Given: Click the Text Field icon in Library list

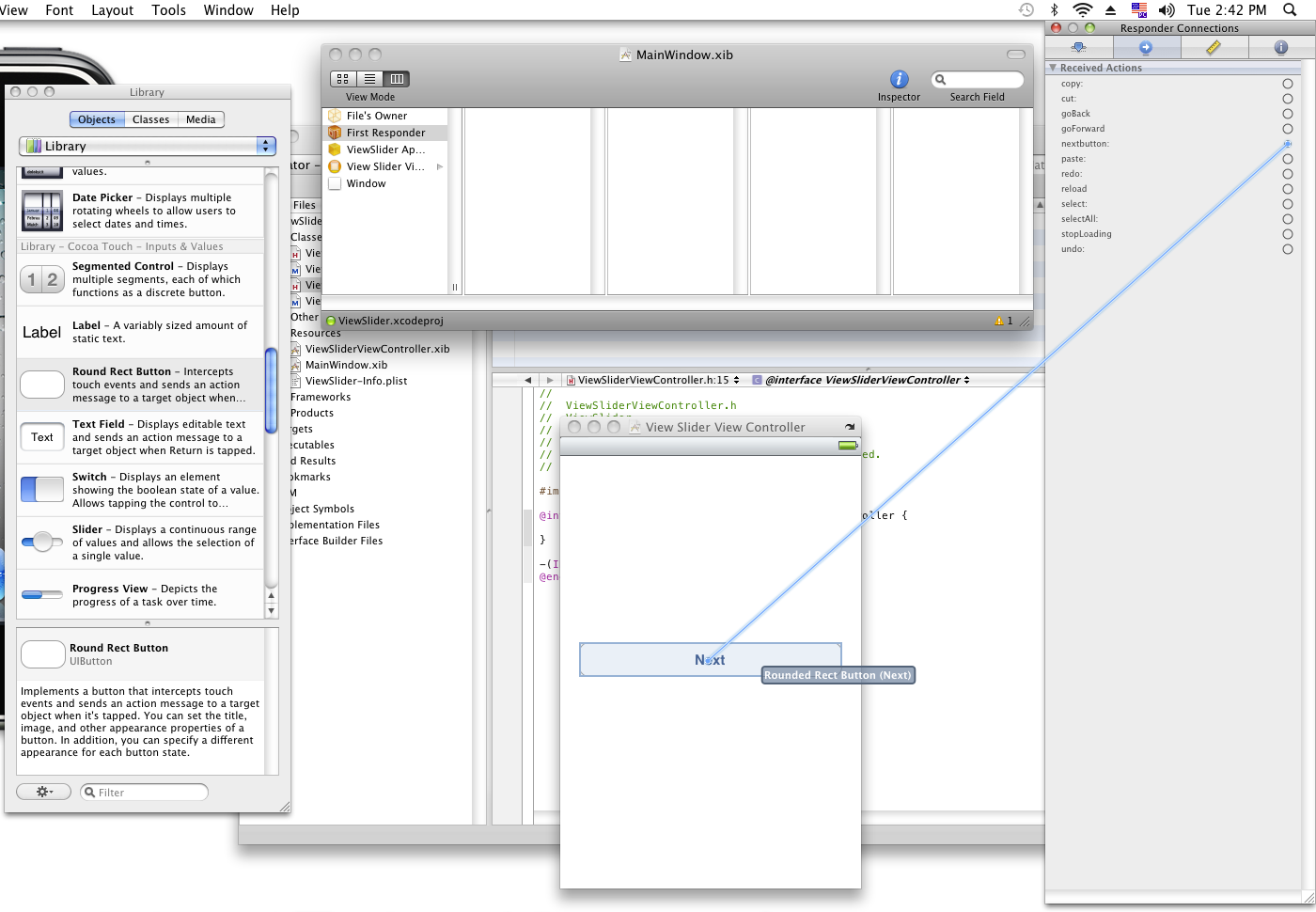Looking at the screenshot, I should (x=42, y=437).
